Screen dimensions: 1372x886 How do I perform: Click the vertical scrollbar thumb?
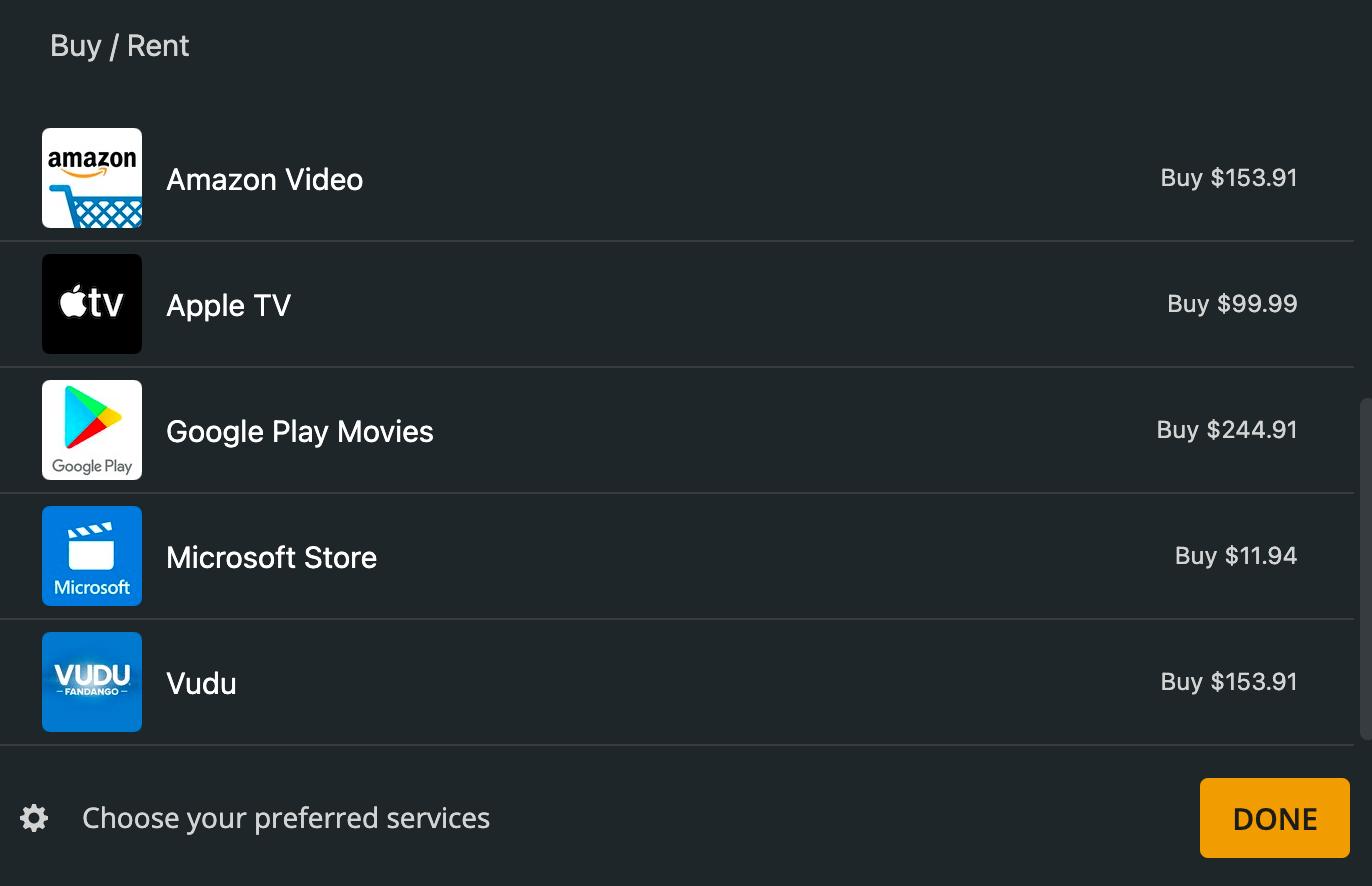tap(1365, 570)
